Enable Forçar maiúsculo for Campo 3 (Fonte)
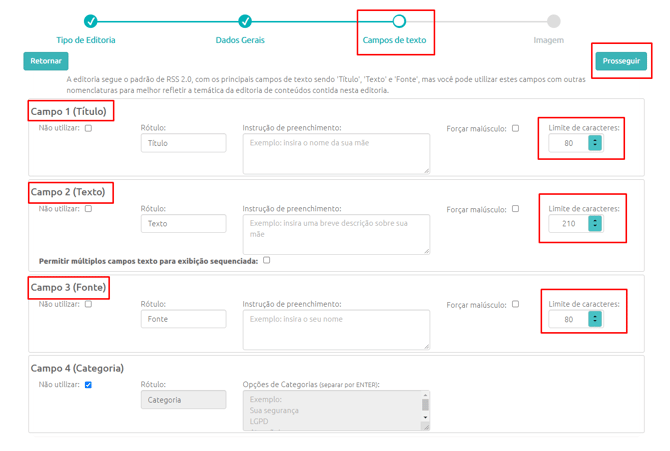This screenshot has height=451, width=670. coord(516,304)
